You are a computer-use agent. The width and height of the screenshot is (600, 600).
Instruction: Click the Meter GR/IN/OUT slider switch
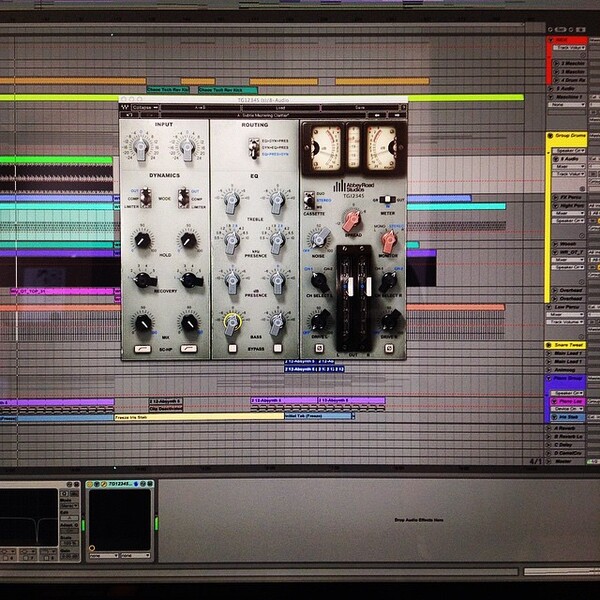tap(388, 199)
